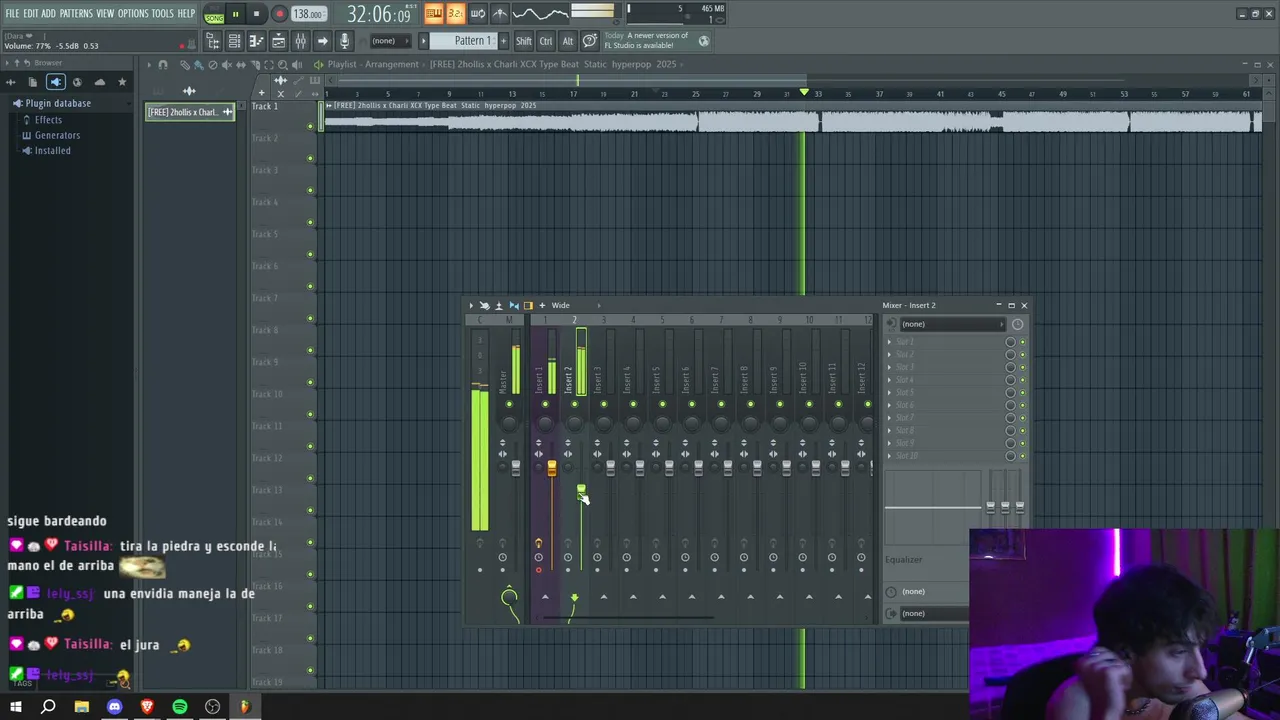Mute the Master mixer track
The height and width of the screenshot is (720, 1280).
(509, 404)
